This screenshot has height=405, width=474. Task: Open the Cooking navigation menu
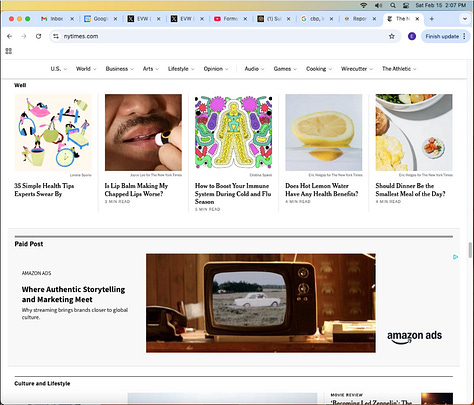[x=319, y=69]
